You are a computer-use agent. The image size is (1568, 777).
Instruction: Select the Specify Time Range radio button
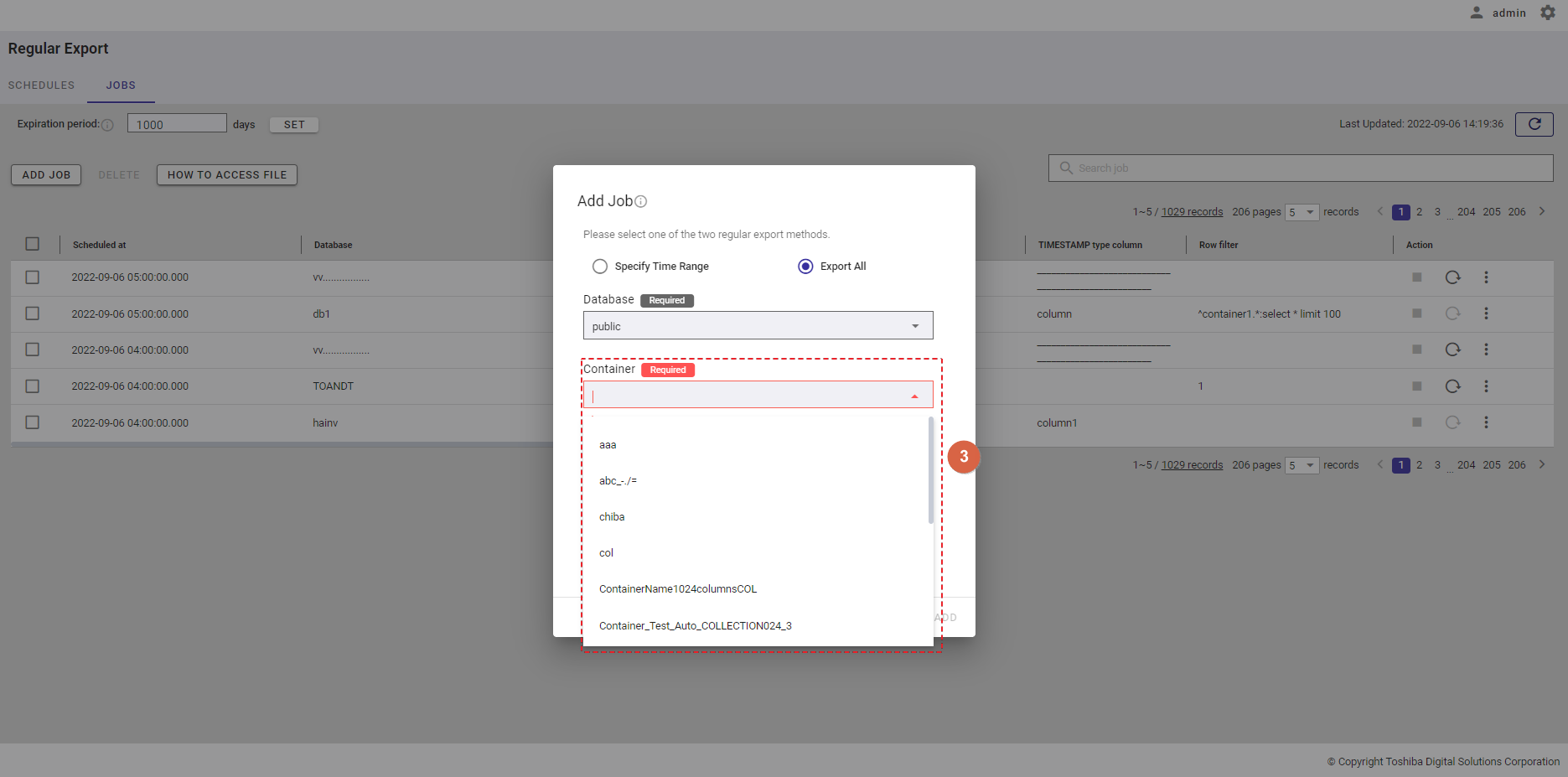click(600, 267)
